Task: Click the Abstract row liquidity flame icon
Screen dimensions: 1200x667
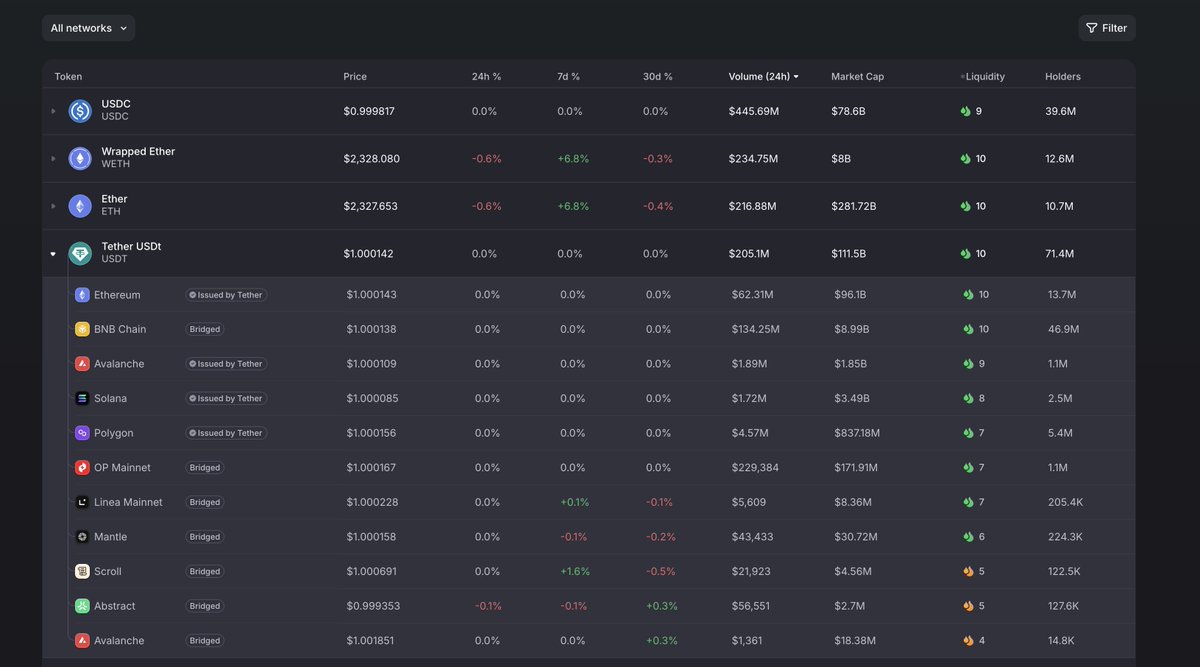Action: (x=968, y=606)
